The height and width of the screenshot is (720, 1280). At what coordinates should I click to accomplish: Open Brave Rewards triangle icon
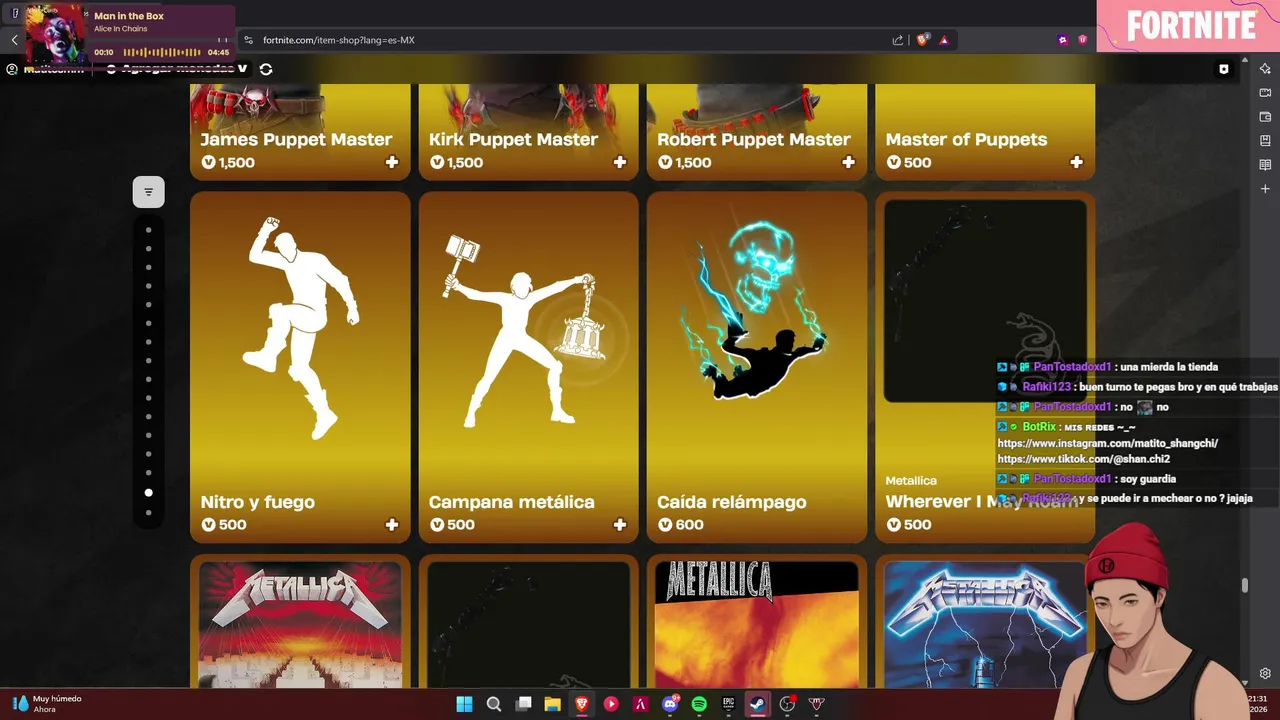click(944, 40)
